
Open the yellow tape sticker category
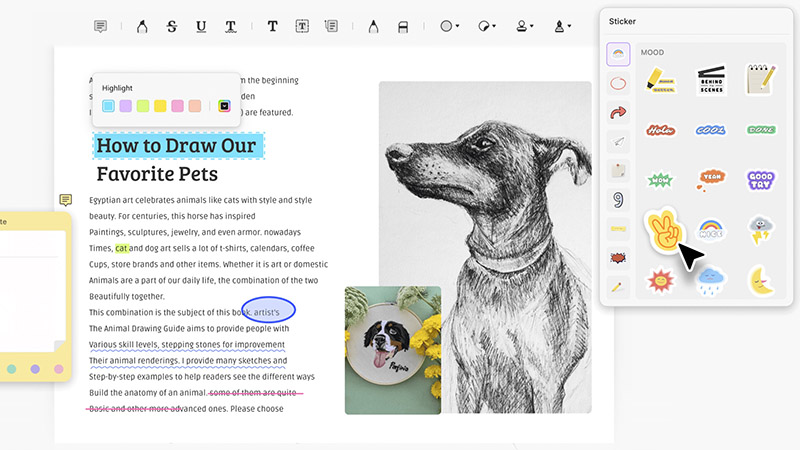pyautogui.click(x=618, y=229)
